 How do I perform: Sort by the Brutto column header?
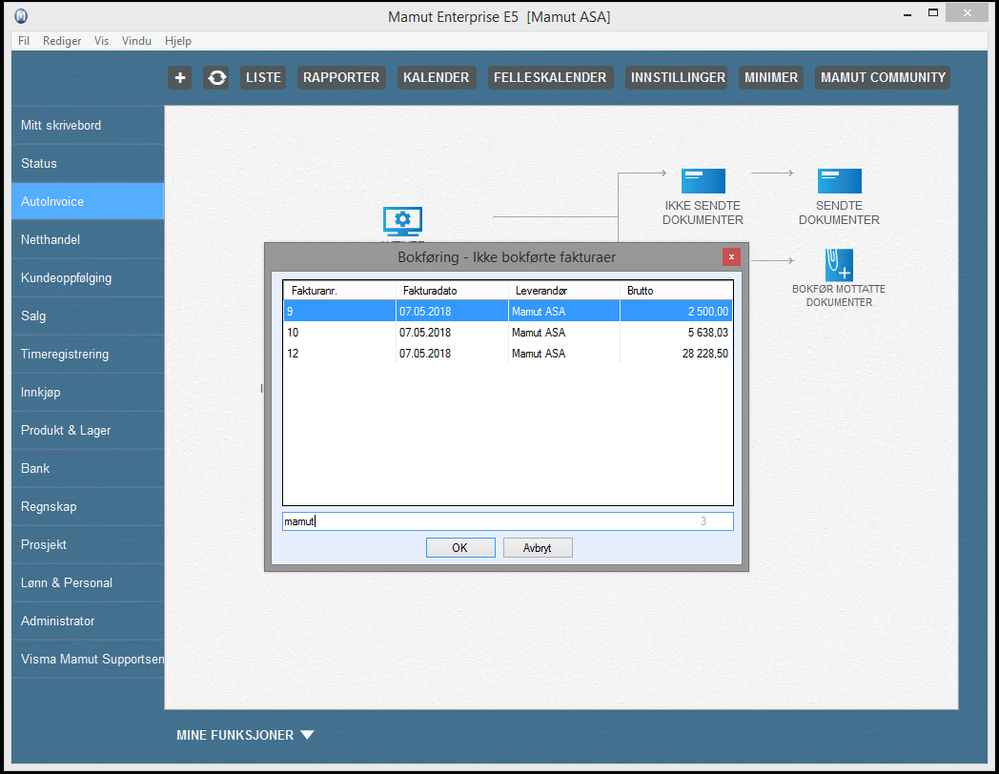[676, 290]
